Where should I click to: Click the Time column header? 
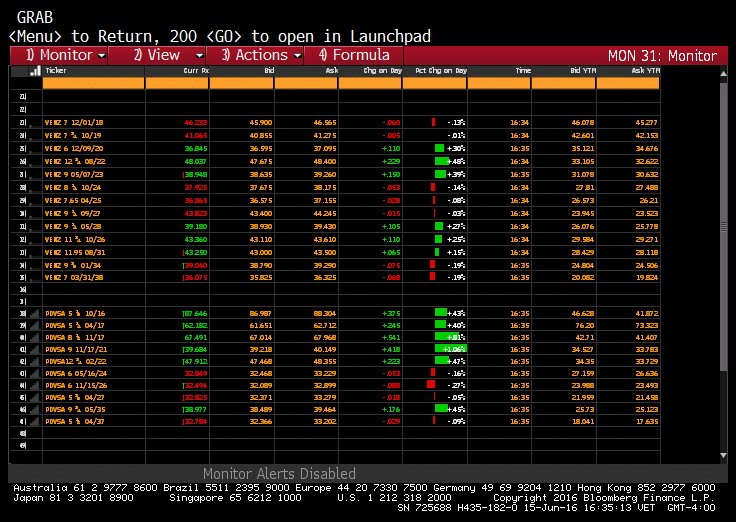click(x=523, y=71)
